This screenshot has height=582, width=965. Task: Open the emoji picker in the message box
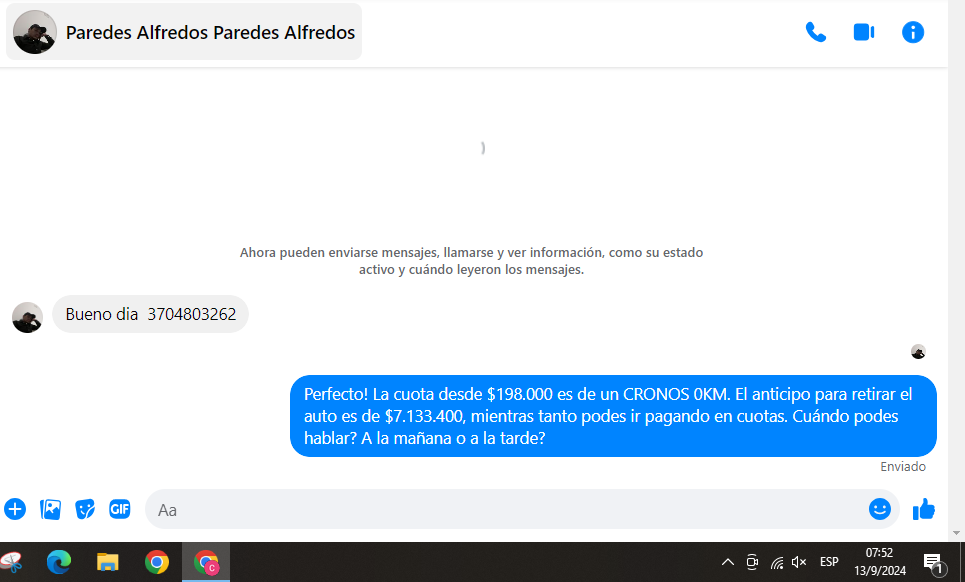pyautogui.click(x=879, y=509)
